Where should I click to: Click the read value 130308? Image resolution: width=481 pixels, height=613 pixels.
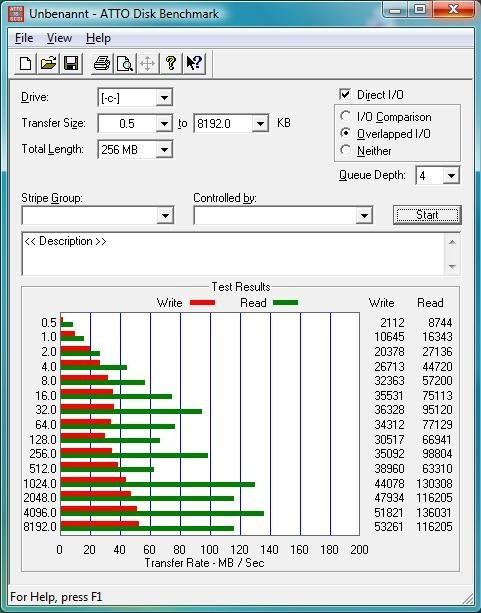click(434, 484)
